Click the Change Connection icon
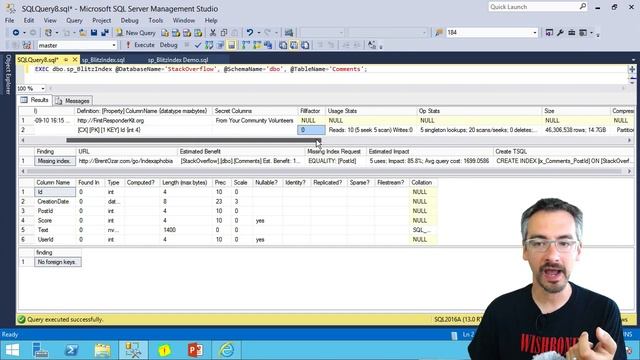The width and height of the screenshot is (640, 360). click(27, 45)
